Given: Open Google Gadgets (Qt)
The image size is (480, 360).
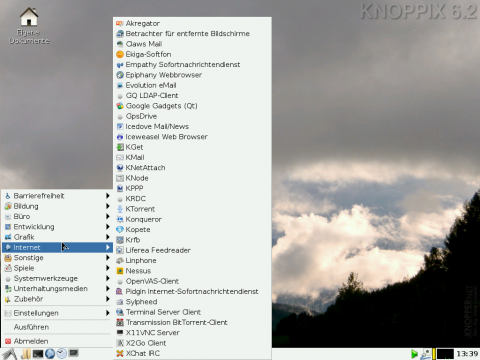Looking at the screenshot, I should (x=192, y=106).
